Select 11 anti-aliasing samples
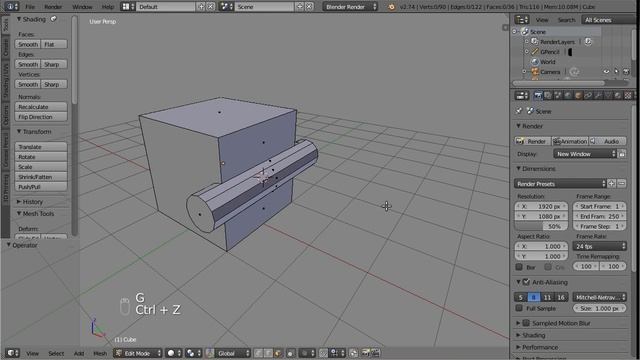Image resolution: width=640 pixels, height=360 pixels. click(547, 297)
